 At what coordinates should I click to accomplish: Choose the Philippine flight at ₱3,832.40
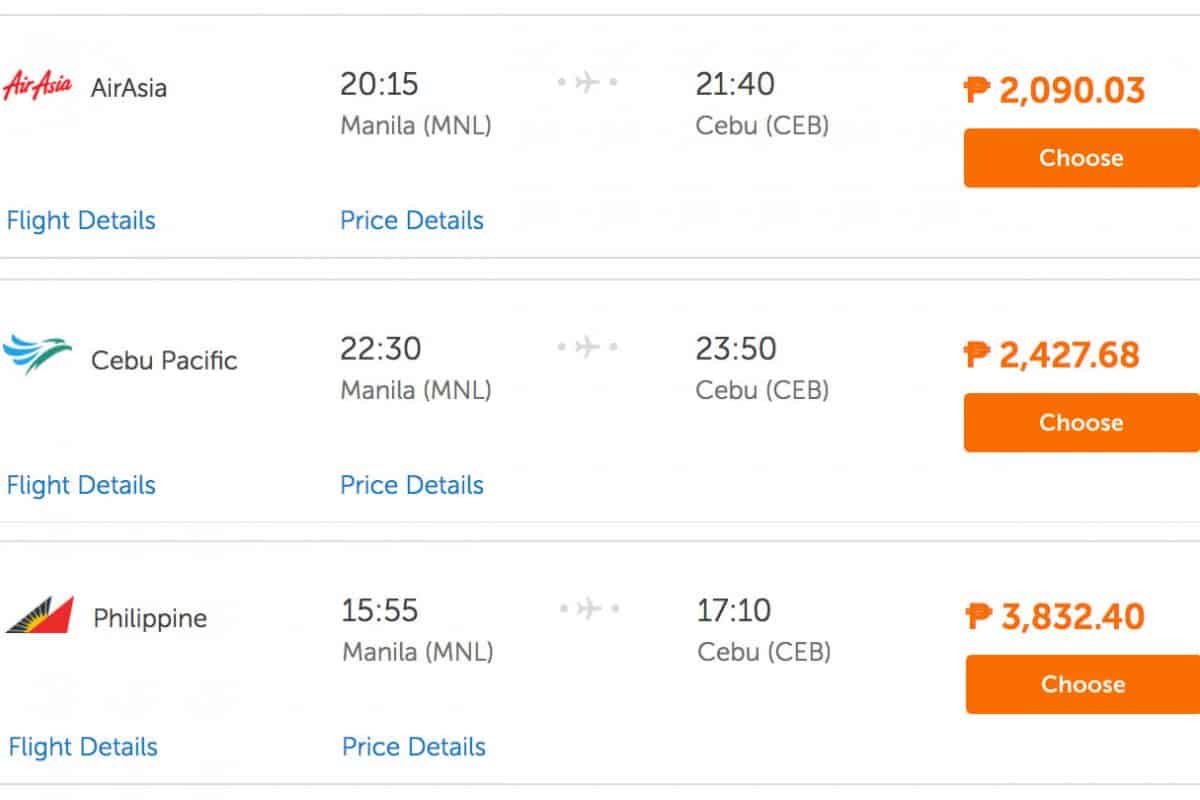1082,684
